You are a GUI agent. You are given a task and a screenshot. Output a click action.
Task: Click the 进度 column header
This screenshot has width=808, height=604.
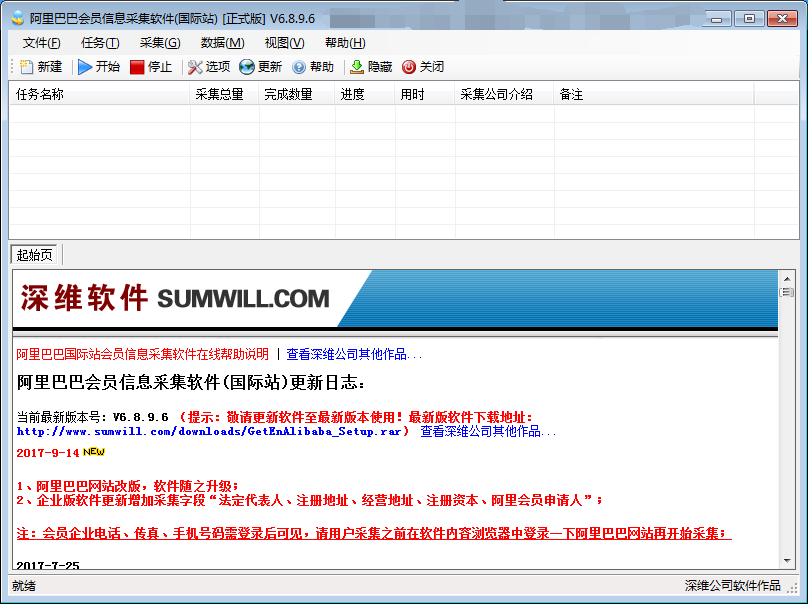[365, 94]
